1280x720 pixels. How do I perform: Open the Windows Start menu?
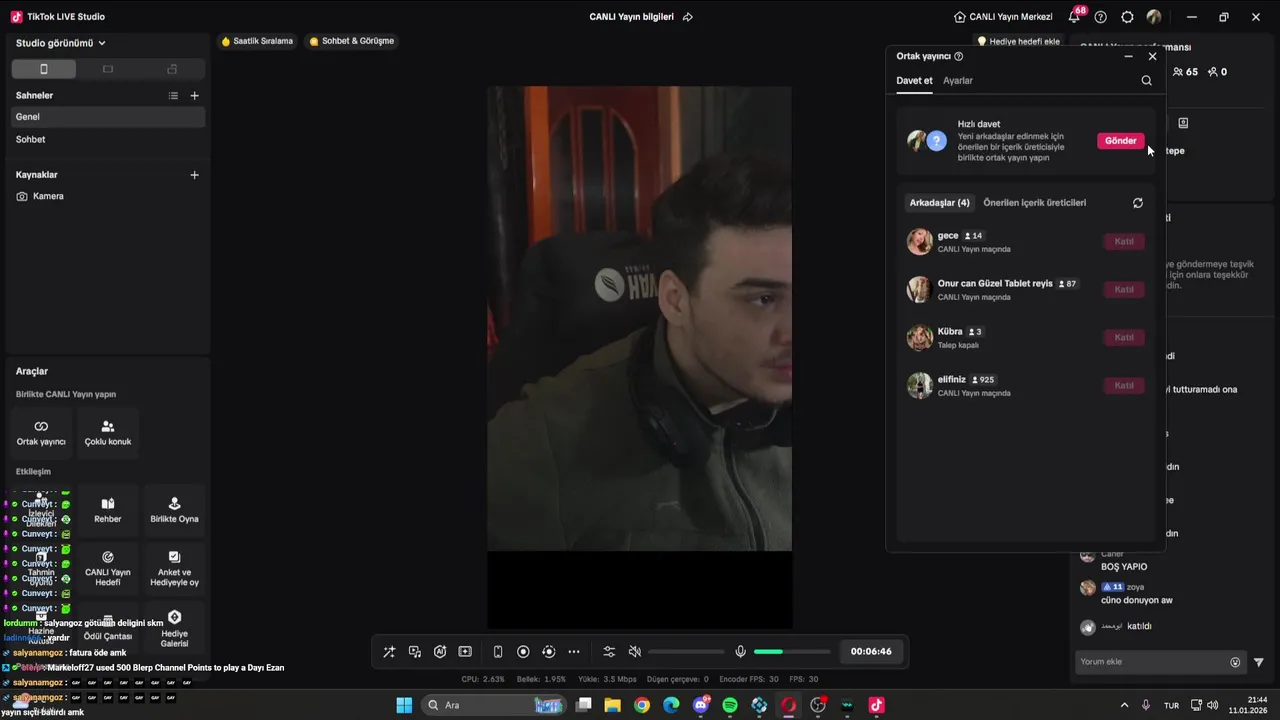[404, 705]
